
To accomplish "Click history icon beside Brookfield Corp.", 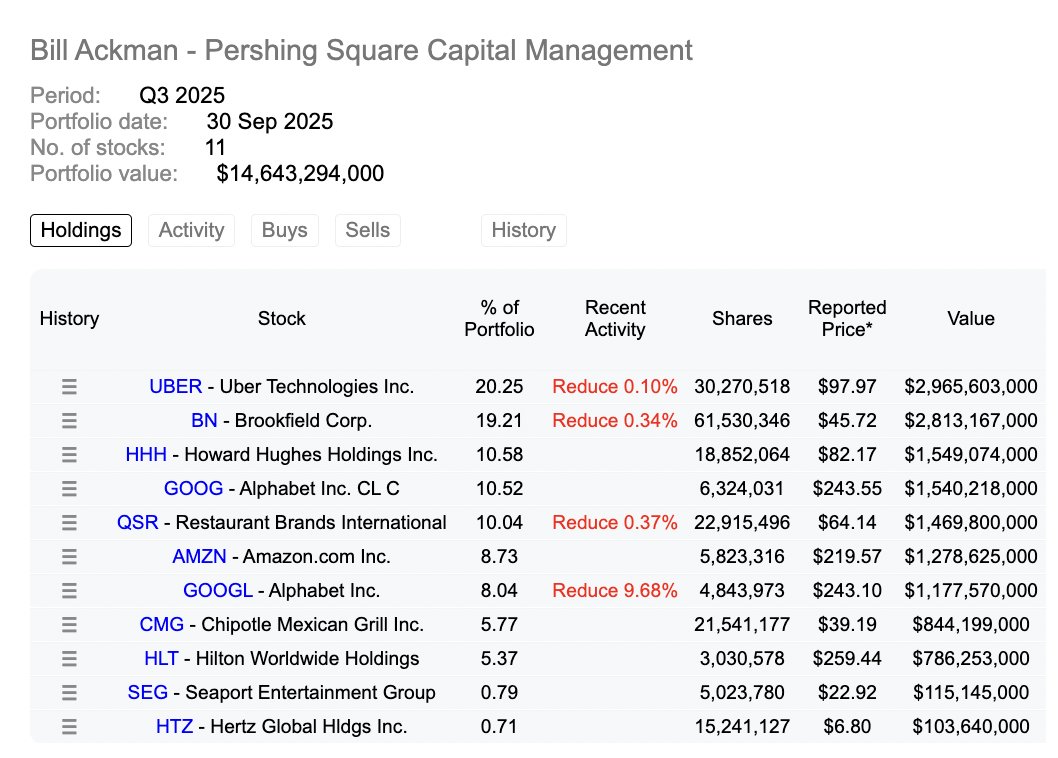I will point(69,421).
